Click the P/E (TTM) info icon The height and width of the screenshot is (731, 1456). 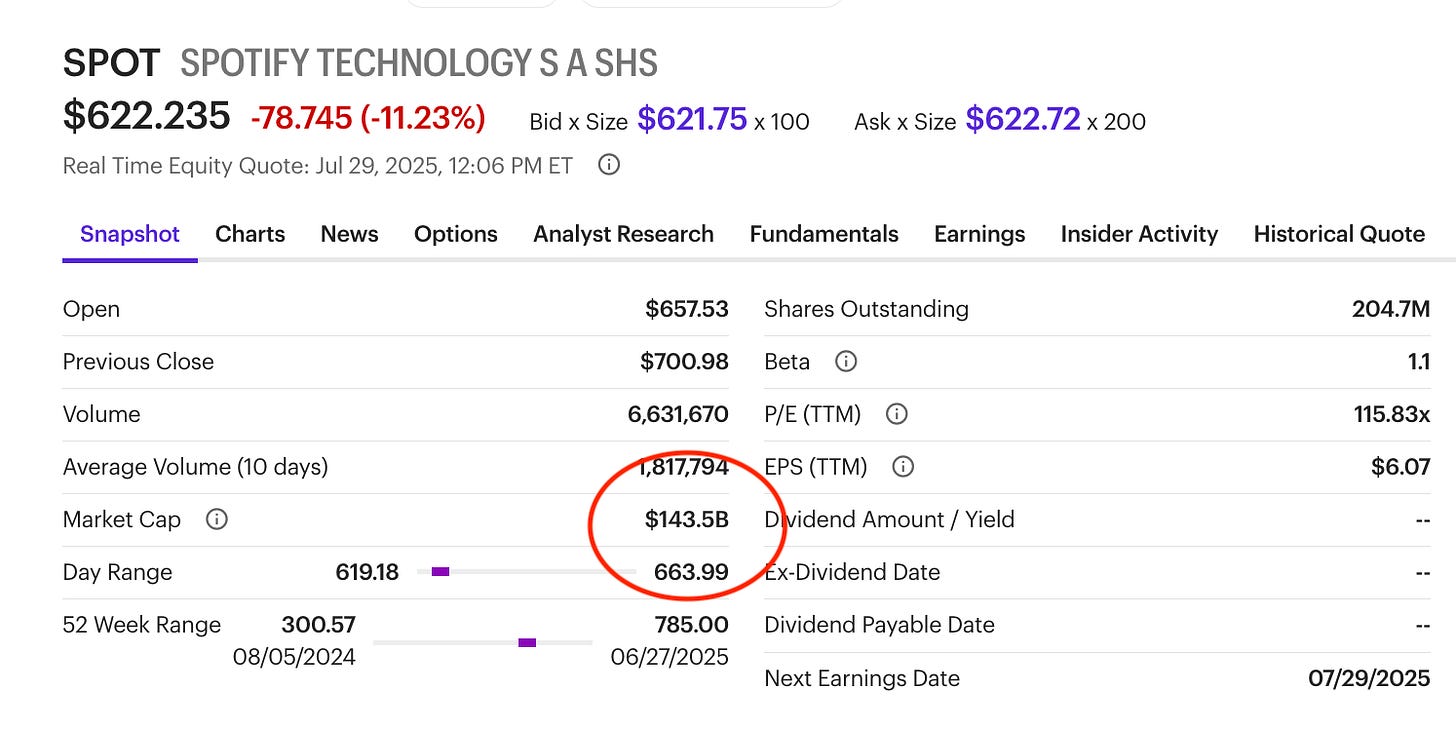(x=897, y=414)
